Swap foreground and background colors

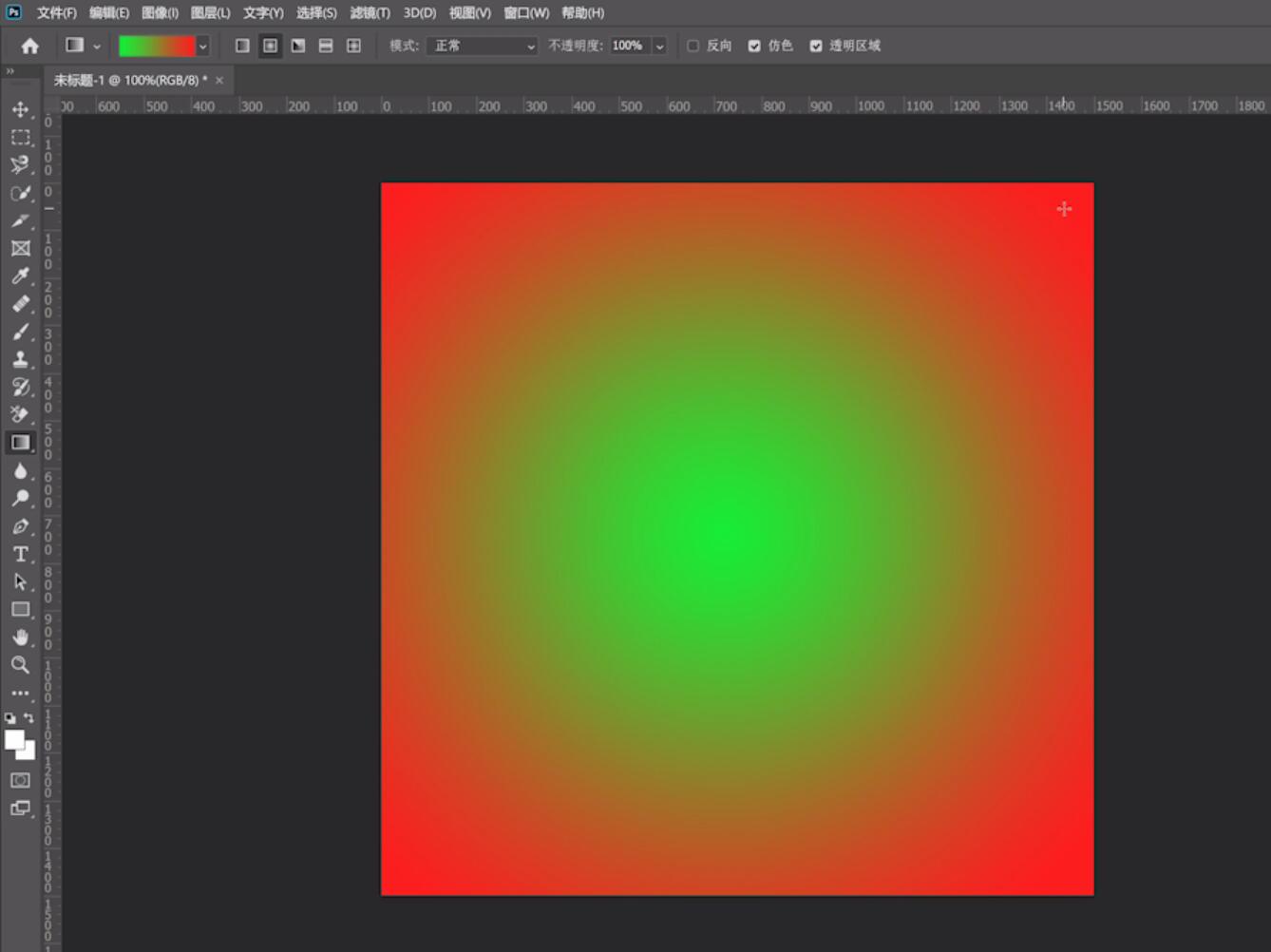28,718
